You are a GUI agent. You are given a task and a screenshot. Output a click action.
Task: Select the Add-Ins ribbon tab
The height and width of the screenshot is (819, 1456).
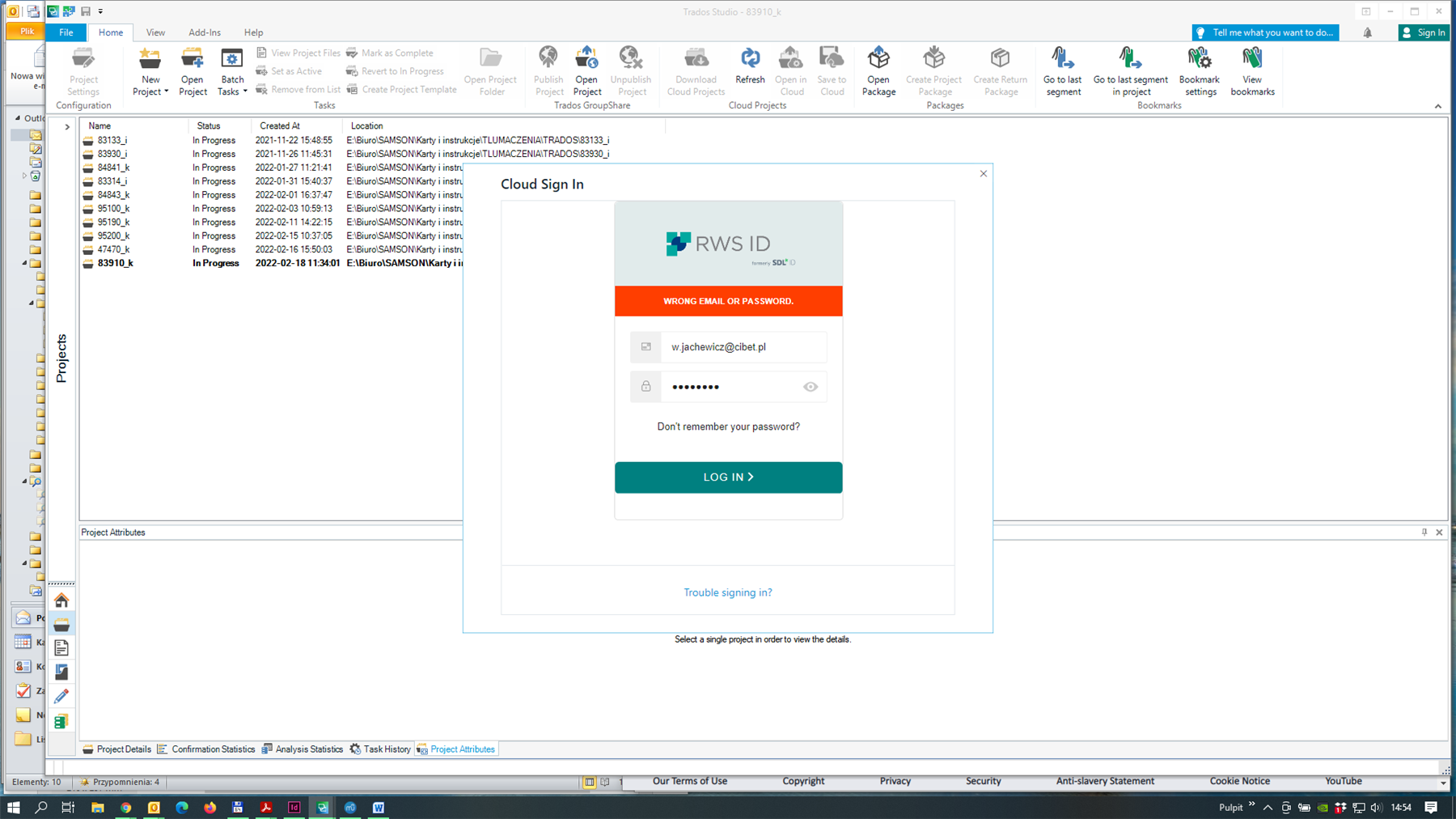[205, 32]
